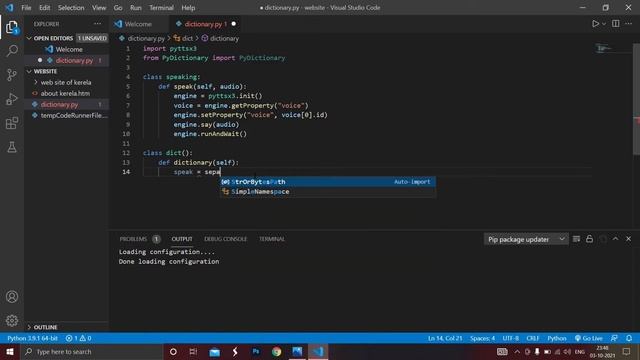Open the View menu
Viewport: 640px width, 360px height.
[99, 7]
